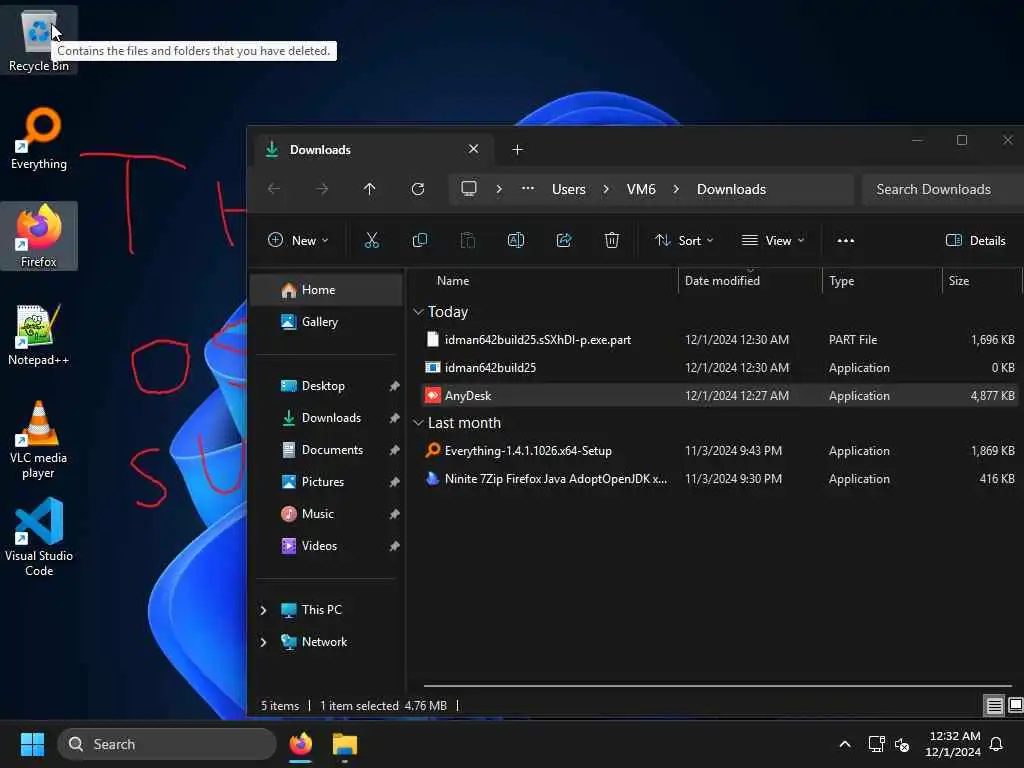Click the Copy icon in File Explorer toolbar
The image size is (1024, 768).
420,240
